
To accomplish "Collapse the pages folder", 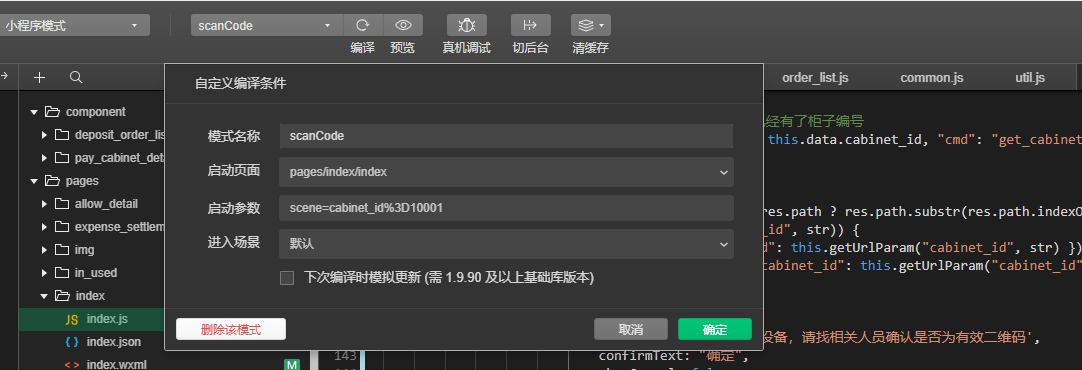I will click(35, 181).
